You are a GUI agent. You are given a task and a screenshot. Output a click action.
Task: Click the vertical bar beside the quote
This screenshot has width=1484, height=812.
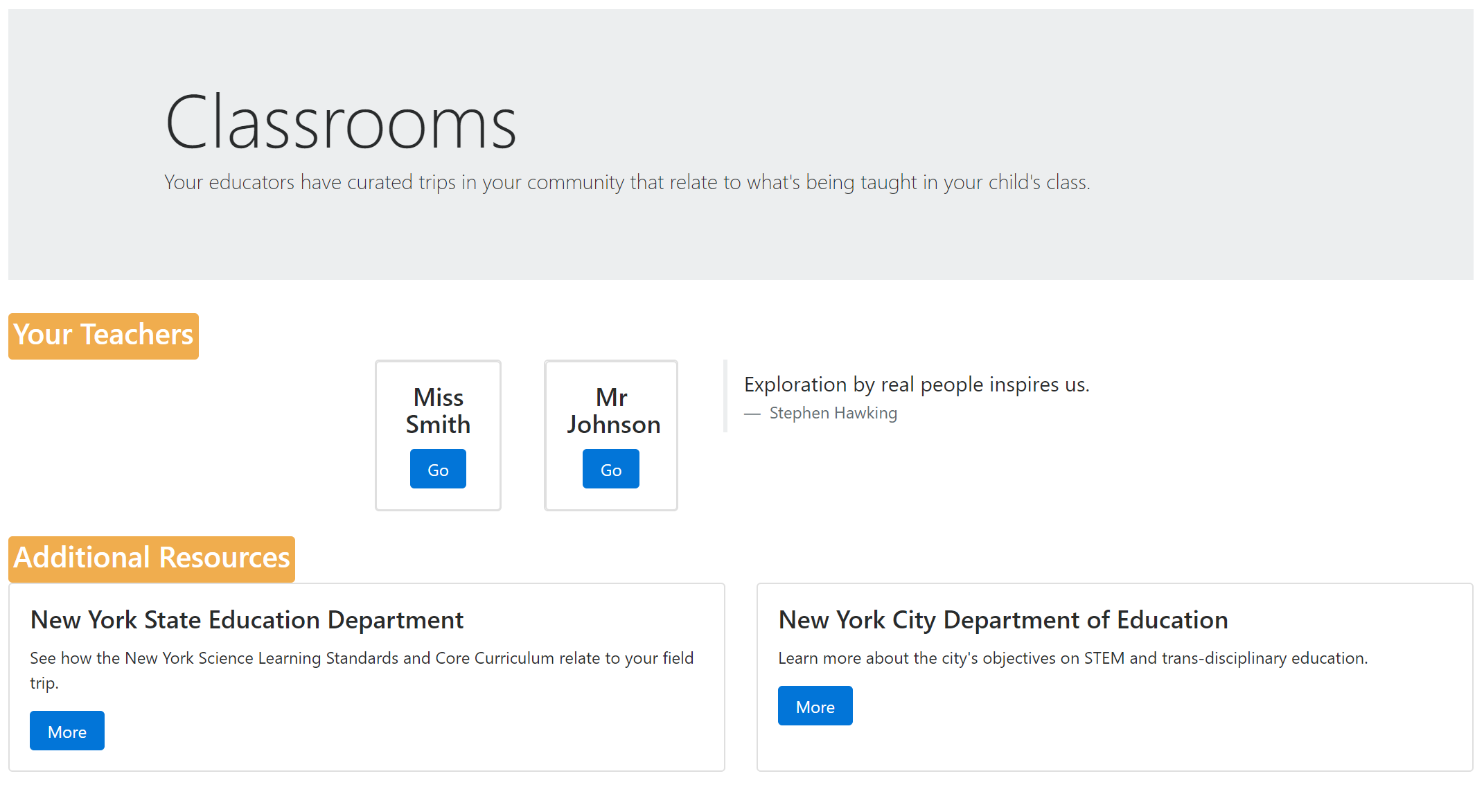coord(725,396)
